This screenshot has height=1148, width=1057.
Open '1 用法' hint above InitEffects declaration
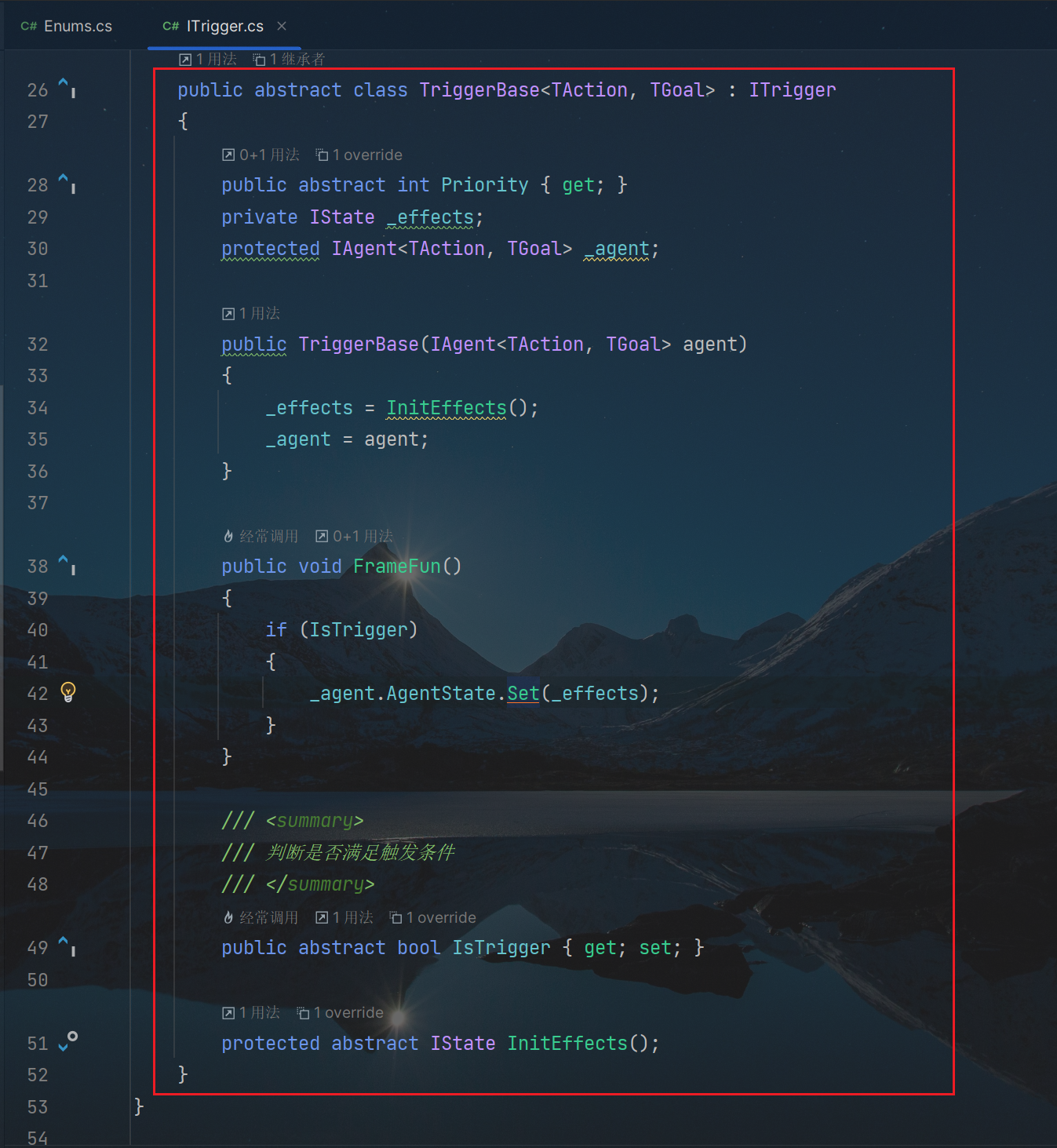(251, 1012)
